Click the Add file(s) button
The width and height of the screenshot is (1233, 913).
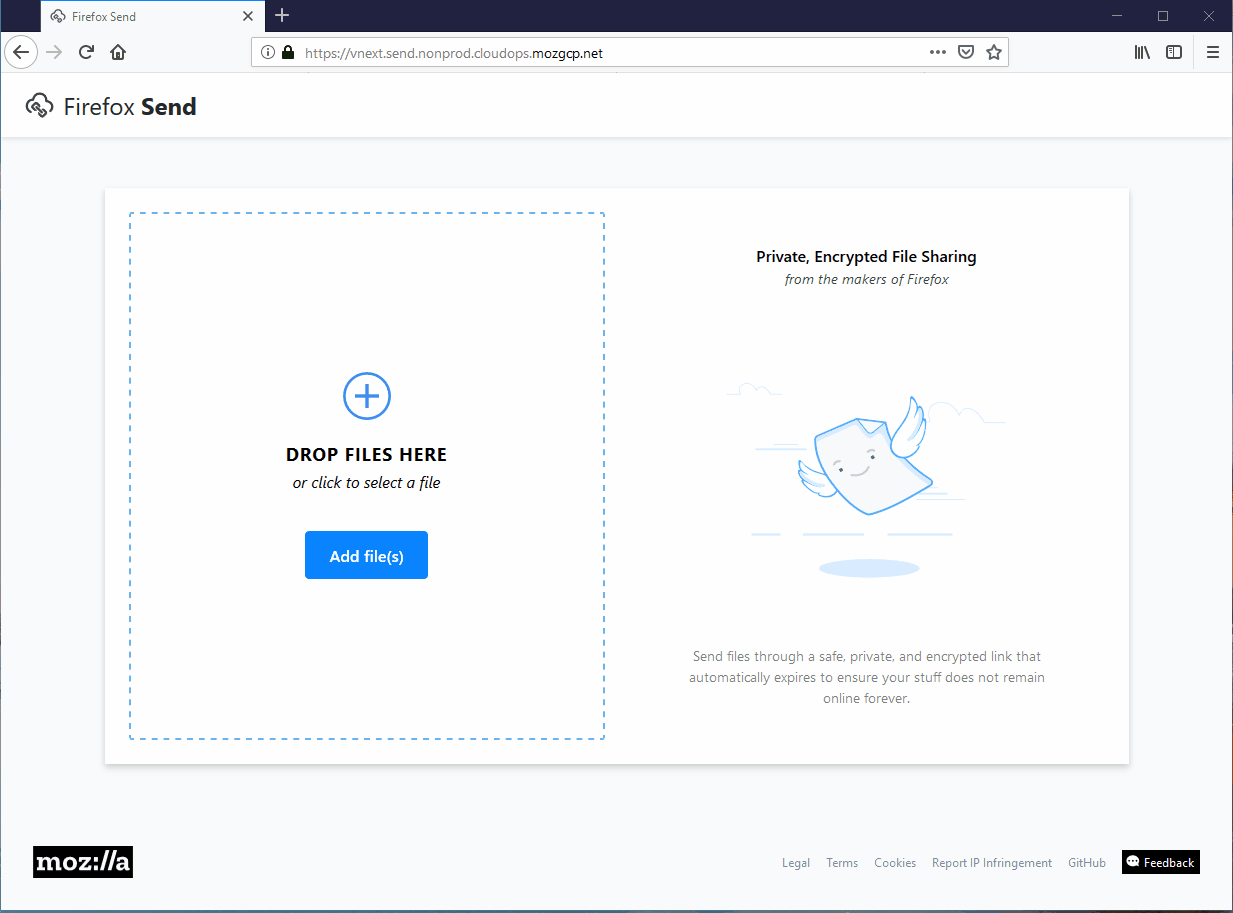366,555
